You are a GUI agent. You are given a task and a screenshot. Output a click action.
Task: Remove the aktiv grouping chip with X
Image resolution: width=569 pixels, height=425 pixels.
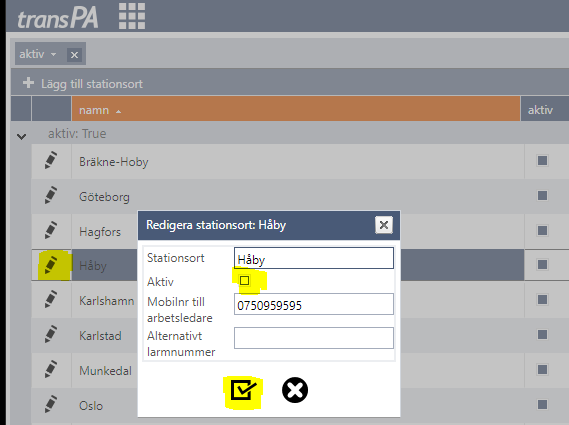(74, 55)
